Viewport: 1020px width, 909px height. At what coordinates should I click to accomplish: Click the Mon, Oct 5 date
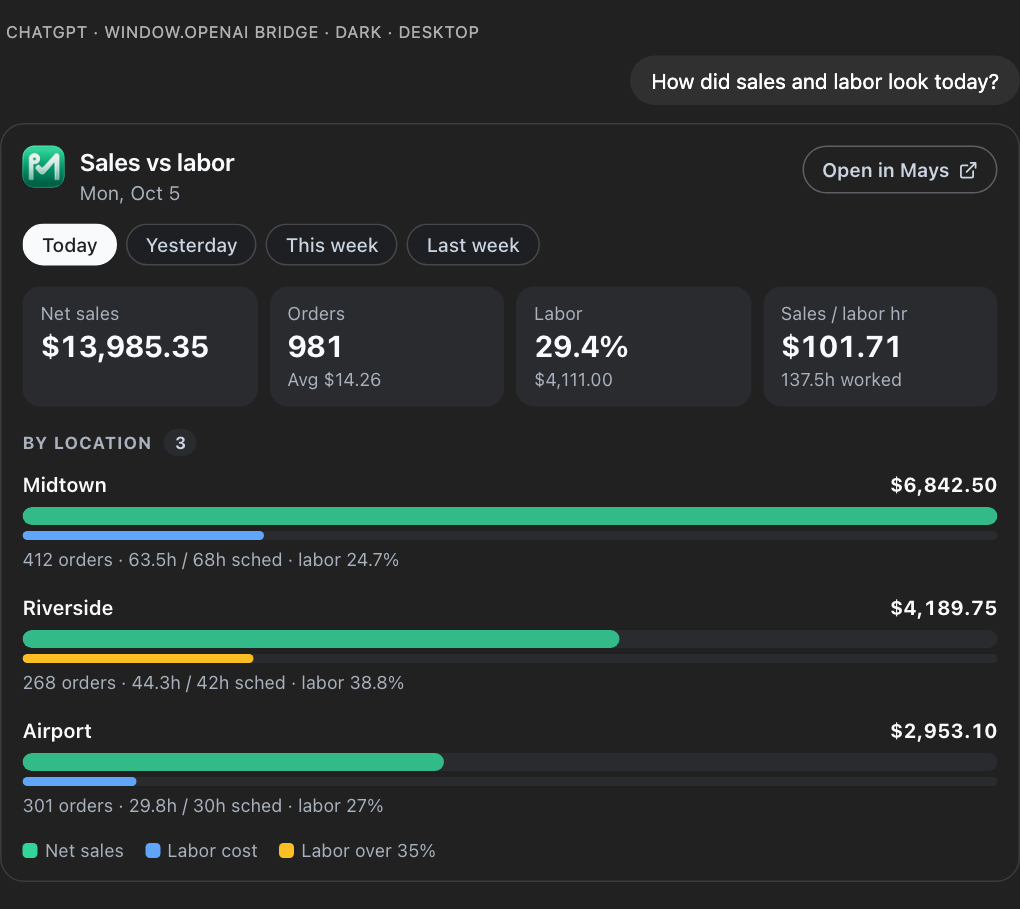pyautogui.click(x=129, y=193)
